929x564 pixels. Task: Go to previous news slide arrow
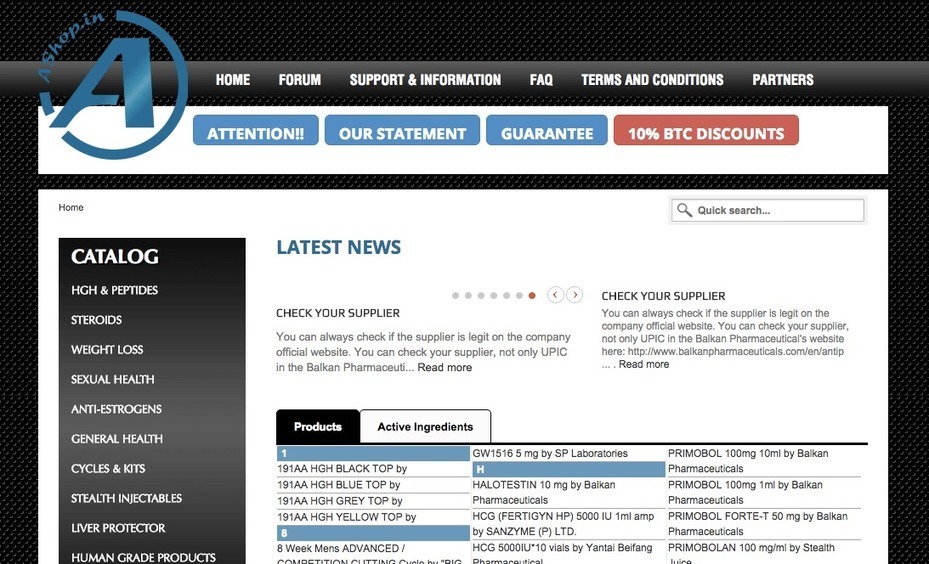tap(556, 295)
